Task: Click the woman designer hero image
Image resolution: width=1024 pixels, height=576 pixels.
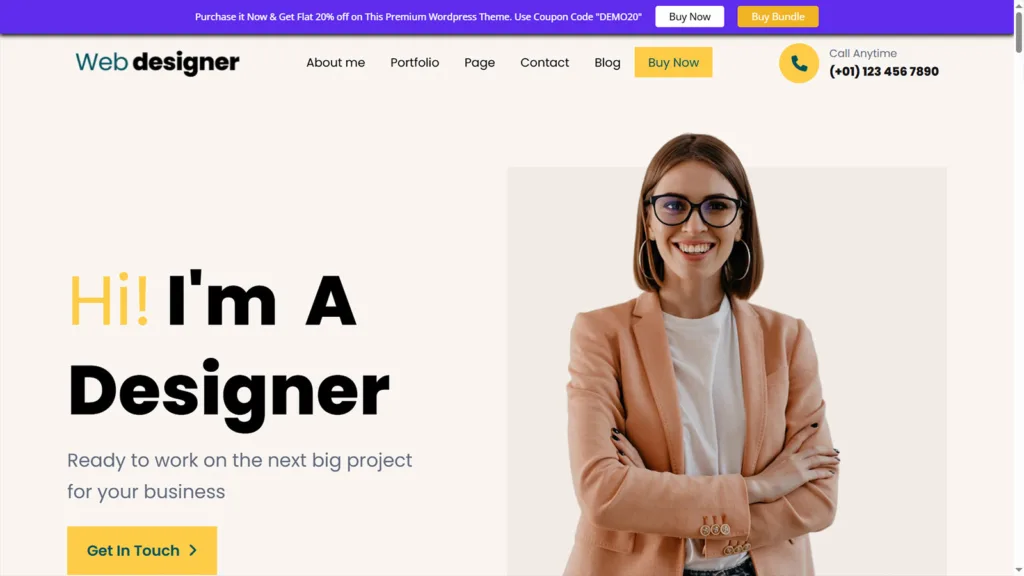Action: point(727,354)
